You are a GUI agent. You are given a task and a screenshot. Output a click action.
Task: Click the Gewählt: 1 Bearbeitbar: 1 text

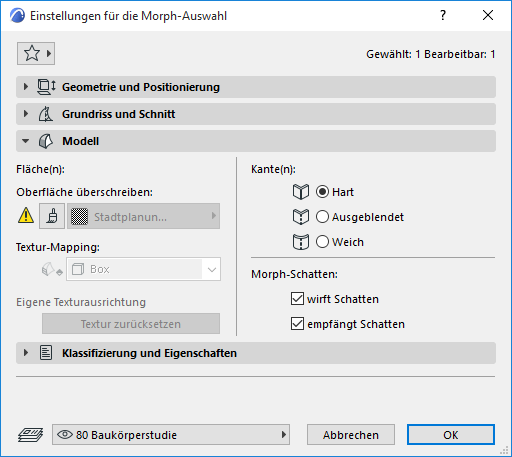coord(431,54)
